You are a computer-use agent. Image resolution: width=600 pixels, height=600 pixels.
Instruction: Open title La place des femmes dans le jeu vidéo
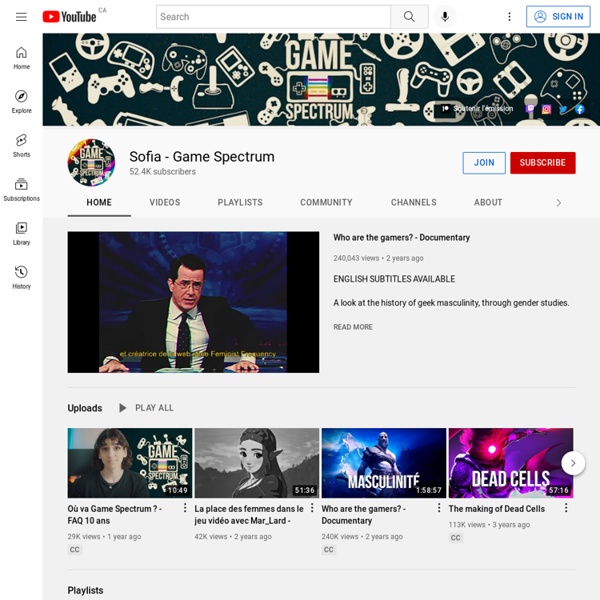pos(249,515)
